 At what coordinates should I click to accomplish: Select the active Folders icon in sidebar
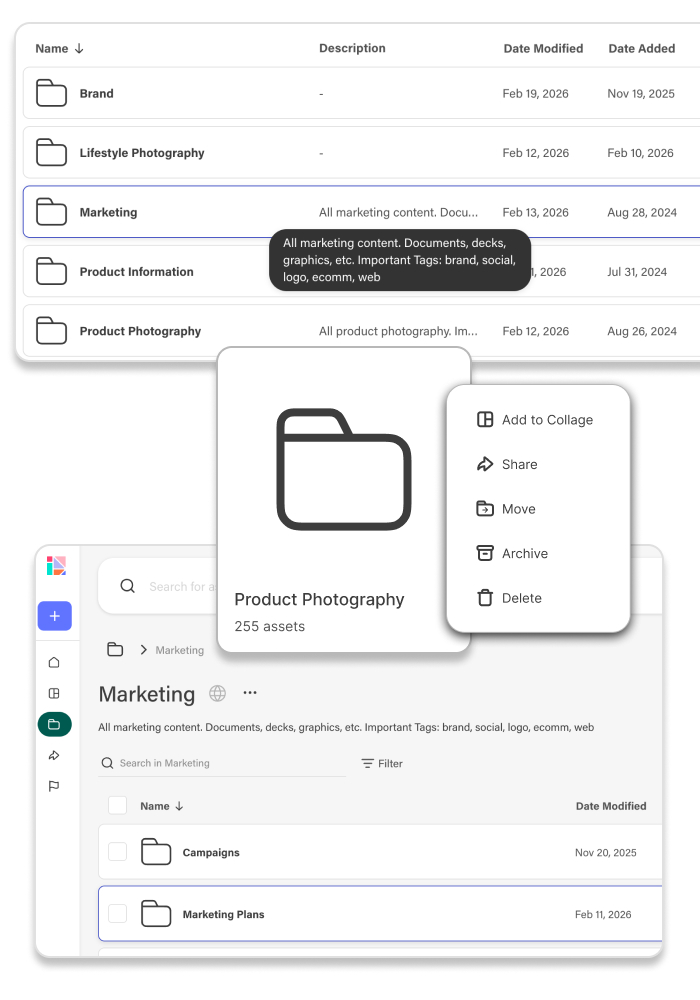54,724
